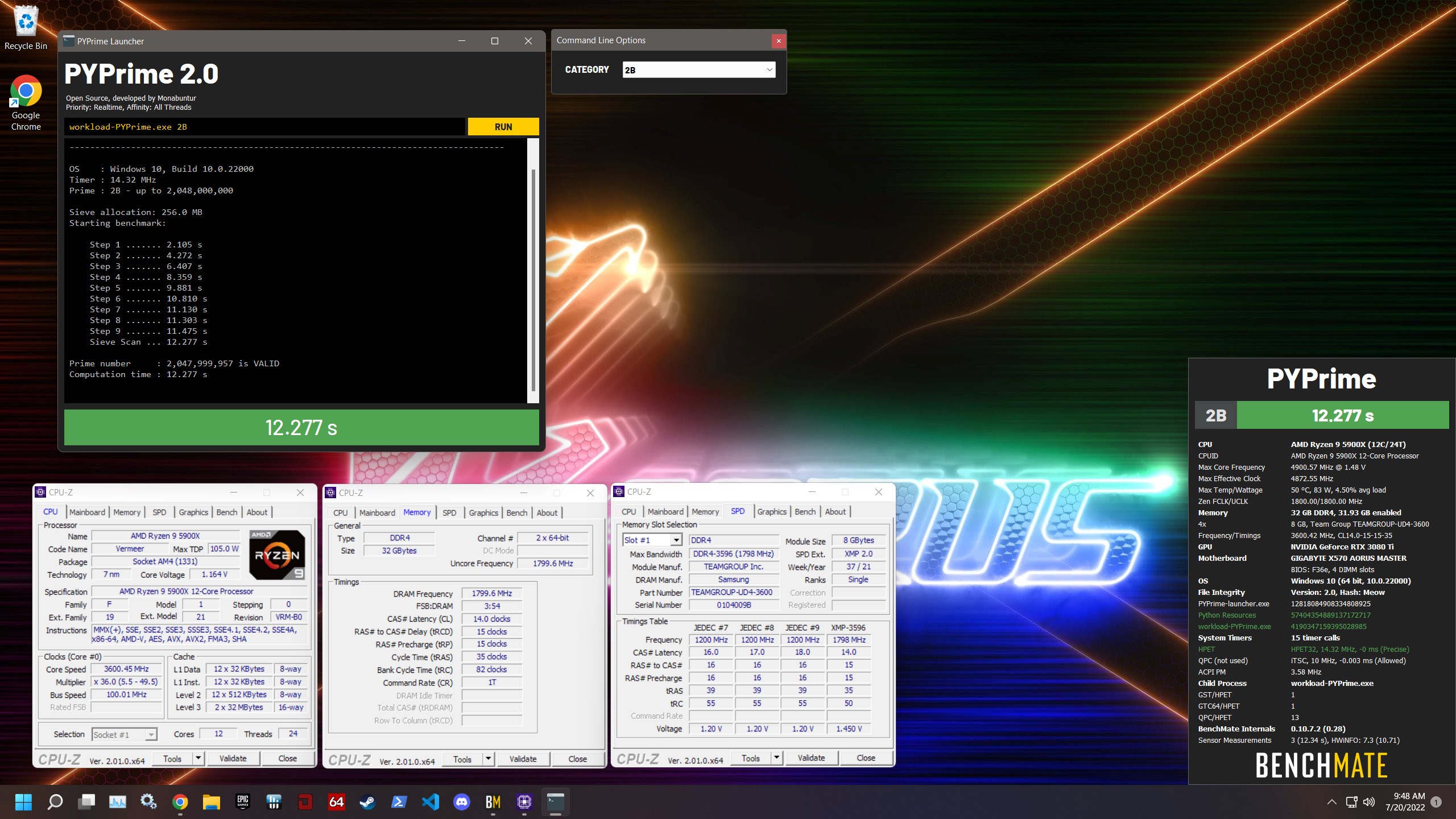
Task: Open notification center badge
Action: (x=1436, y=802)
